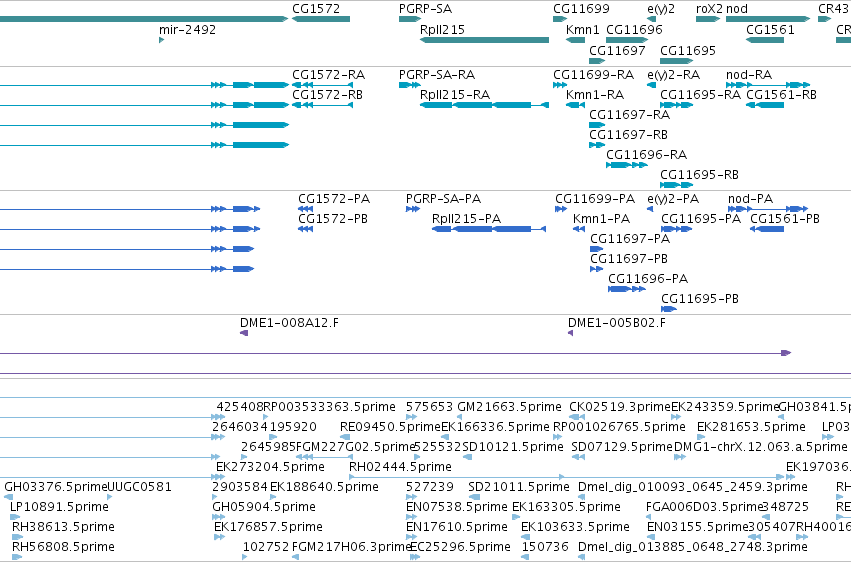Select the long RpII215 gene bar in top track

click(x=485, y=40)
